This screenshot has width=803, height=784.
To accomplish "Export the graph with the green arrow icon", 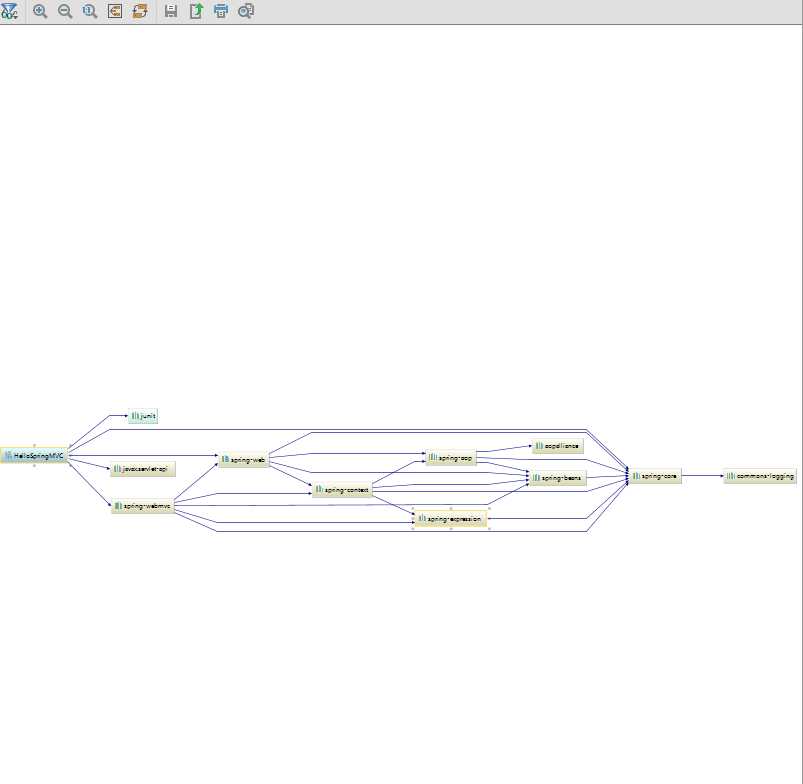I will click(x=197, y=11).
